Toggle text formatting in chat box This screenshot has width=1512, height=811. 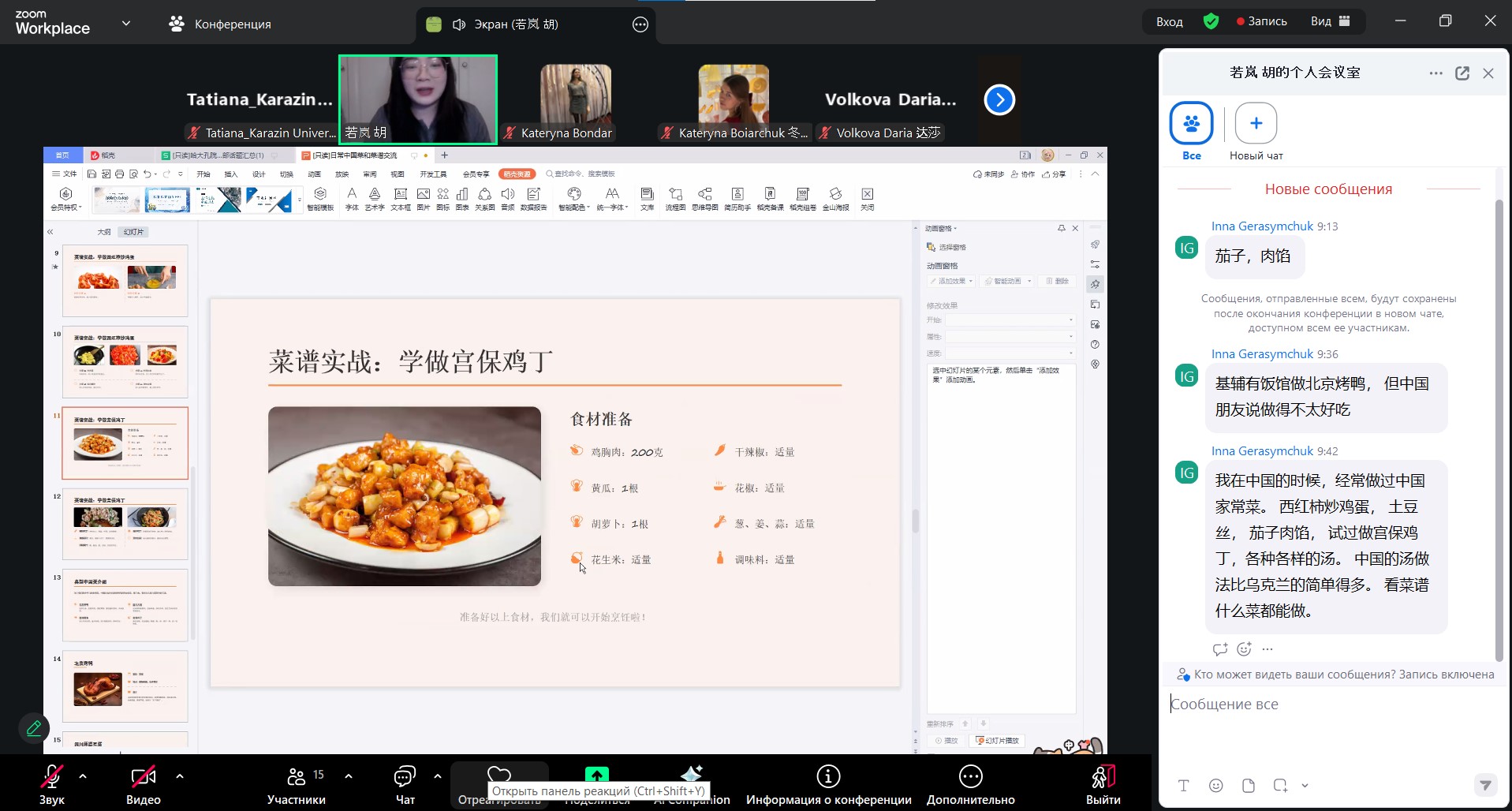[1183, 785]
